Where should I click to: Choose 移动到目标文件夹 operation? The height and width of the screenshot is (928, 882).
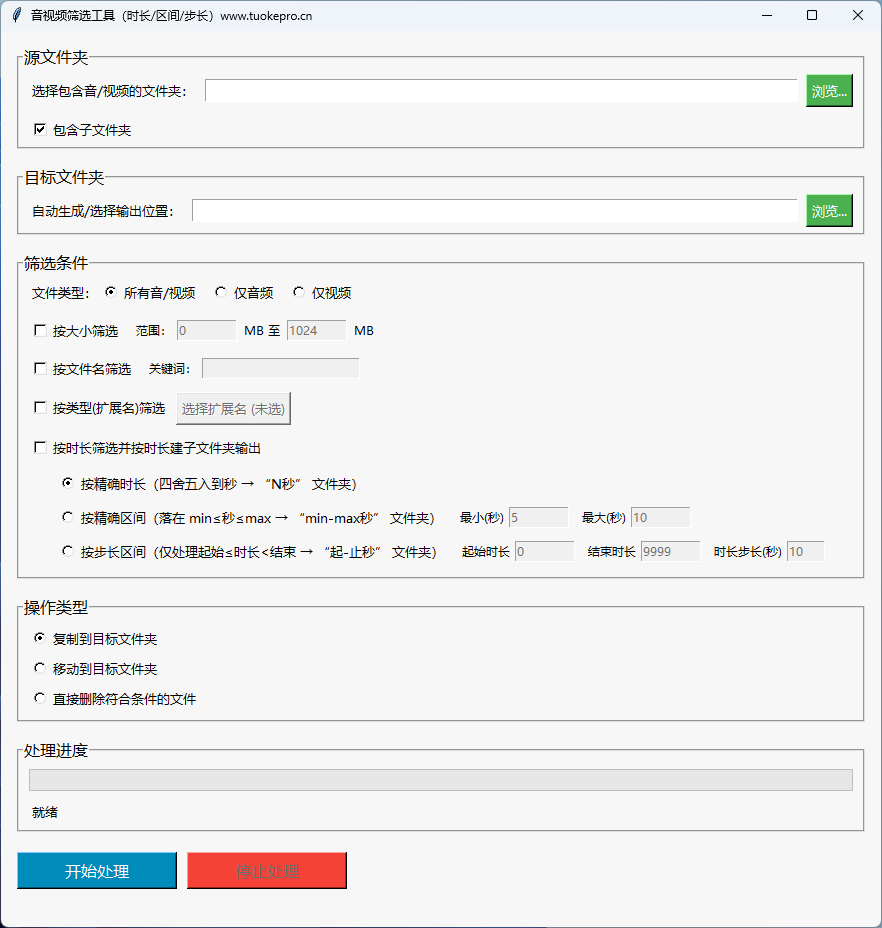(39, 668)
